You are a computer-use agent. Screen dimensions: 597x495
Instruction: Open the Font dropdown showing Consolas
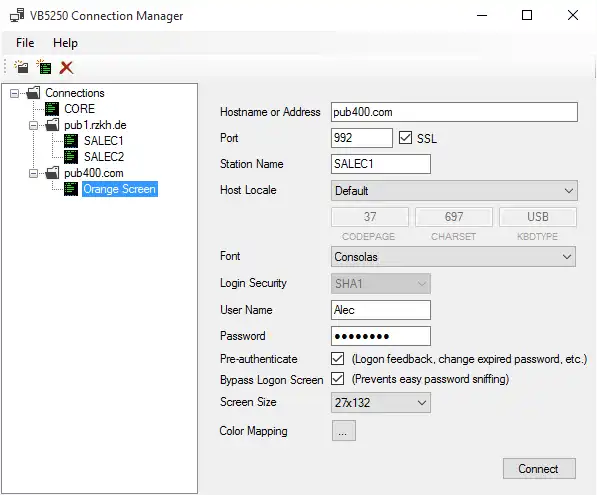pyautogui.click(x=453, y=257)
